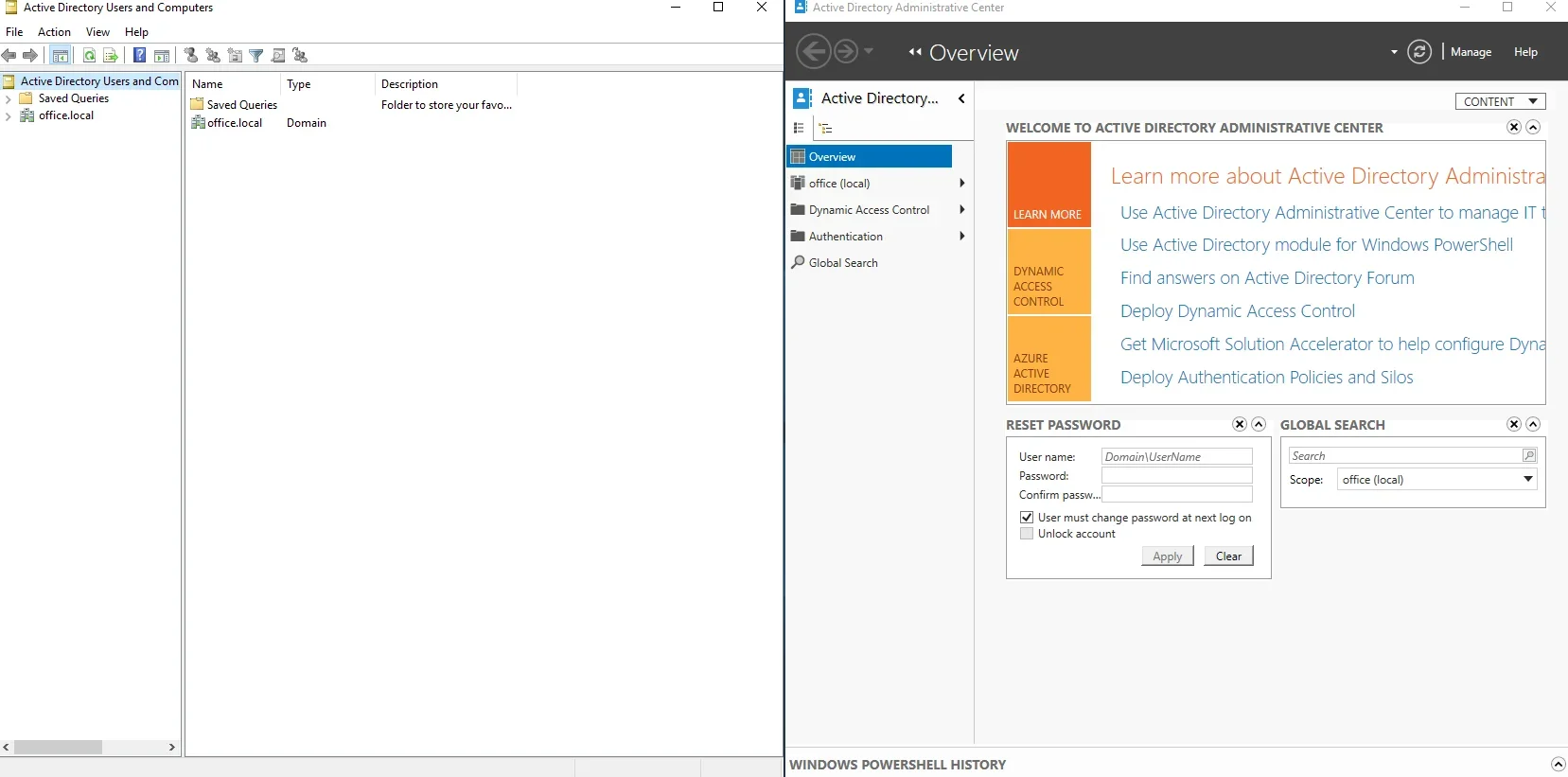This screenshot has width=1568, height=777.
Task: Open the CONTENT dropdown
Action: coord(1500,101)
